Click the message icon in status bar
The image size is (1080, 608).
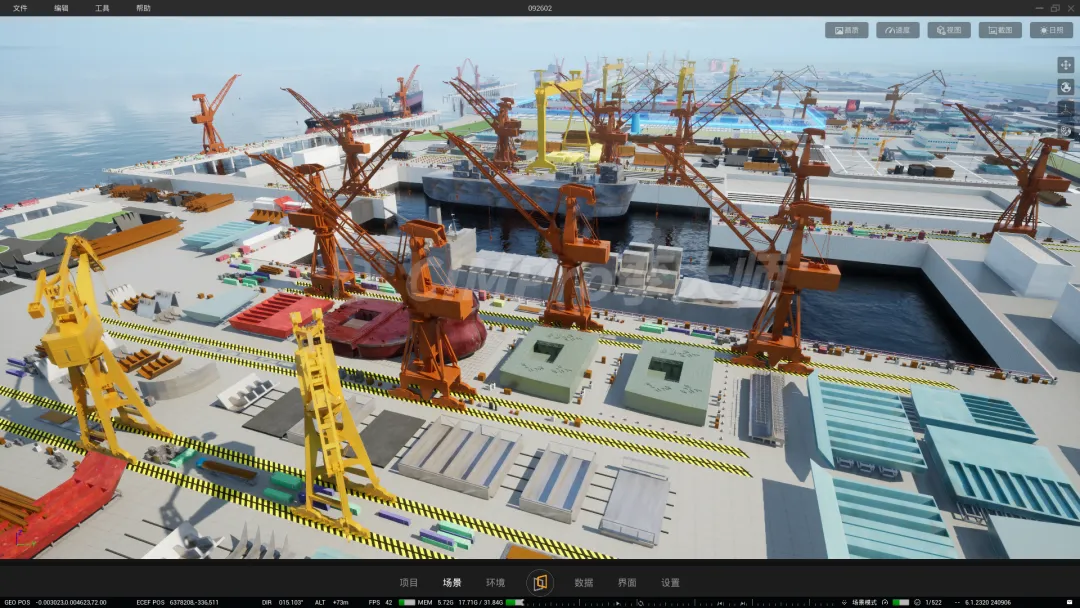[1070, 602]
